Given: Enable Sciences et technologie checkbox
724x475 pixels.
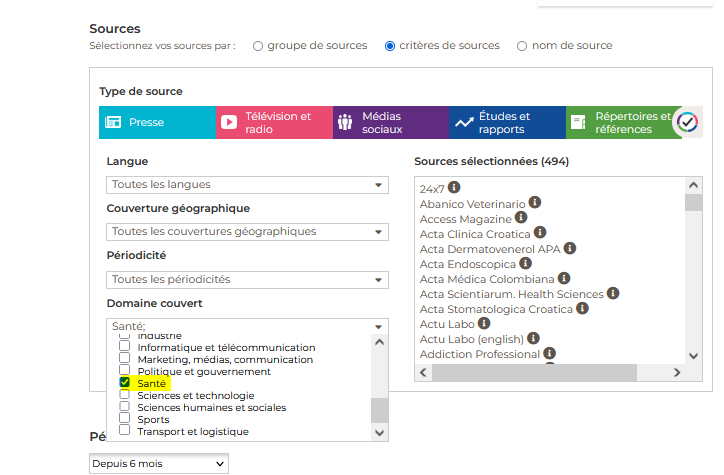Looking at the screenshot, I should click(125, 395).
